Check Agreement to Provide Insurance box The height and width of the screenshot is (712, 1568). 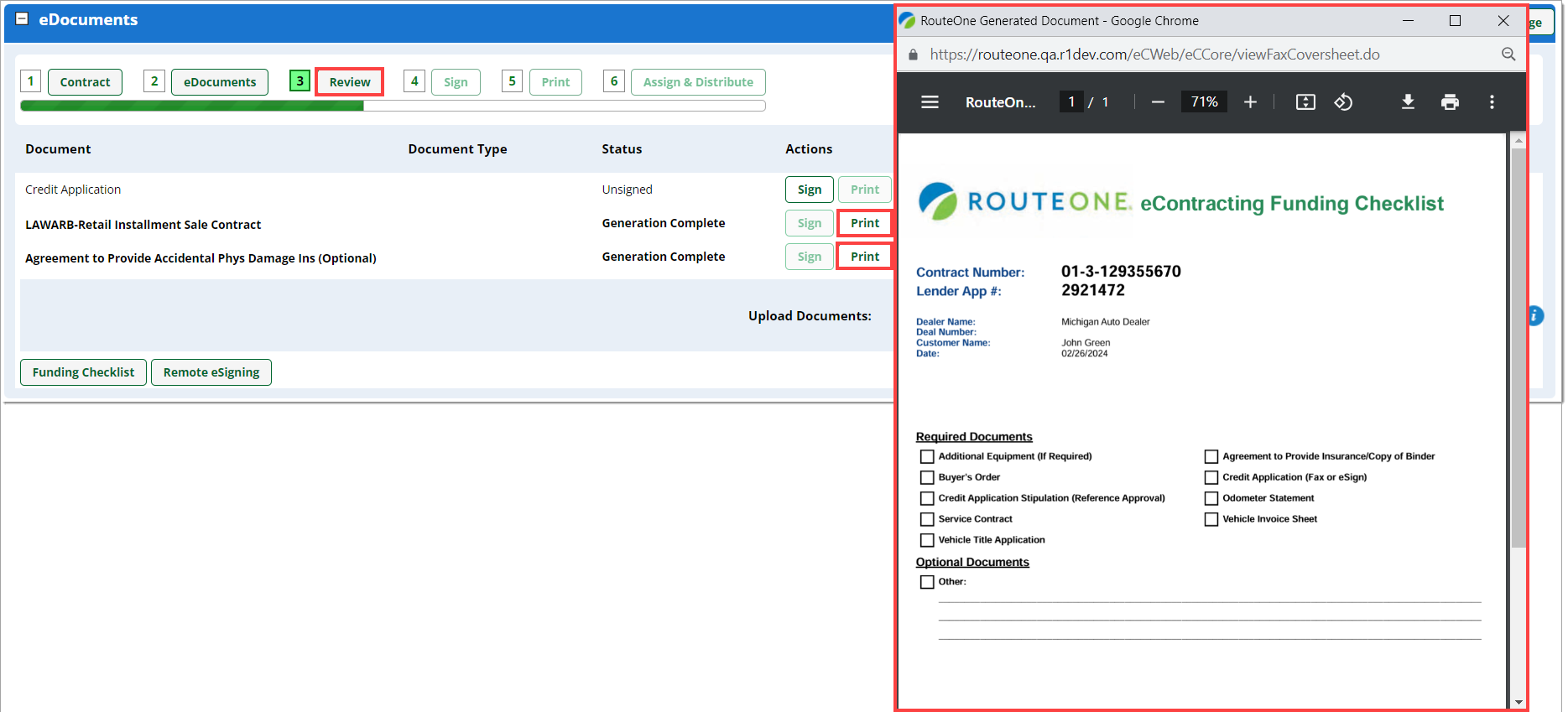[x=1211, y=456]
